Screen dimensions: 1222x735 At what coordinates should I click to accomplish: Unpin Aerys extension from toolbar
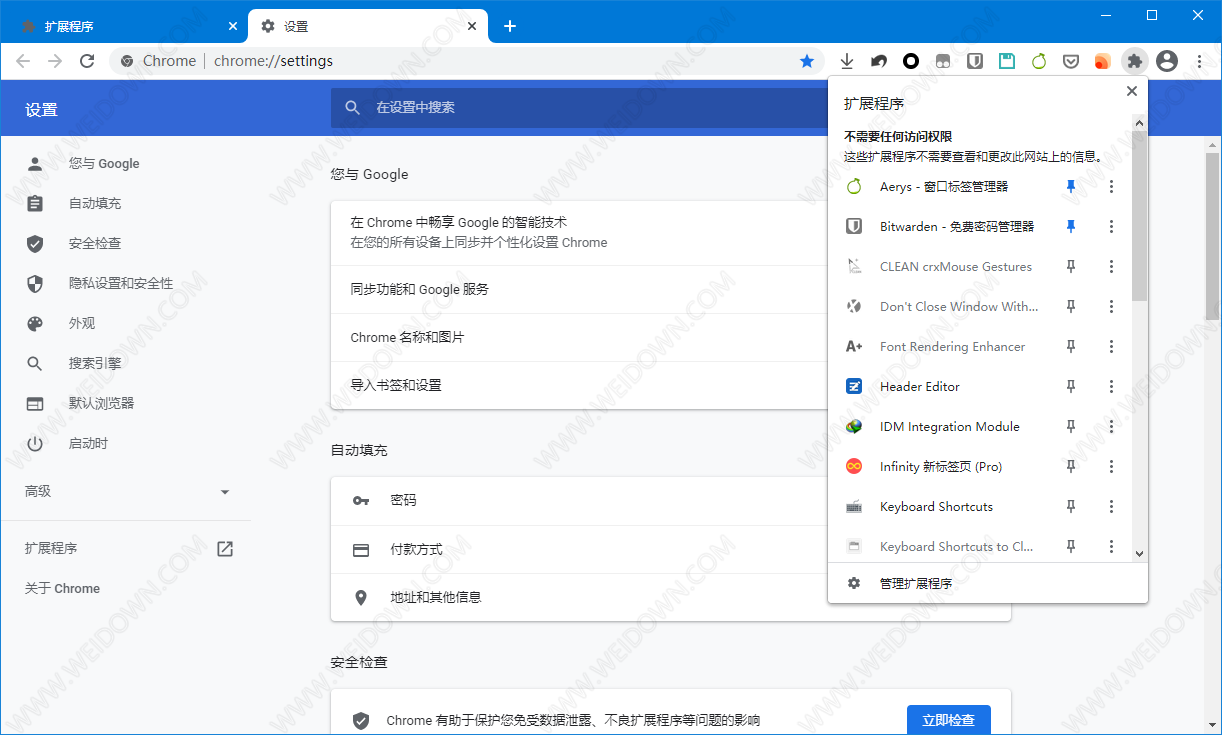pyautogui.click(x=1071, y=187)
